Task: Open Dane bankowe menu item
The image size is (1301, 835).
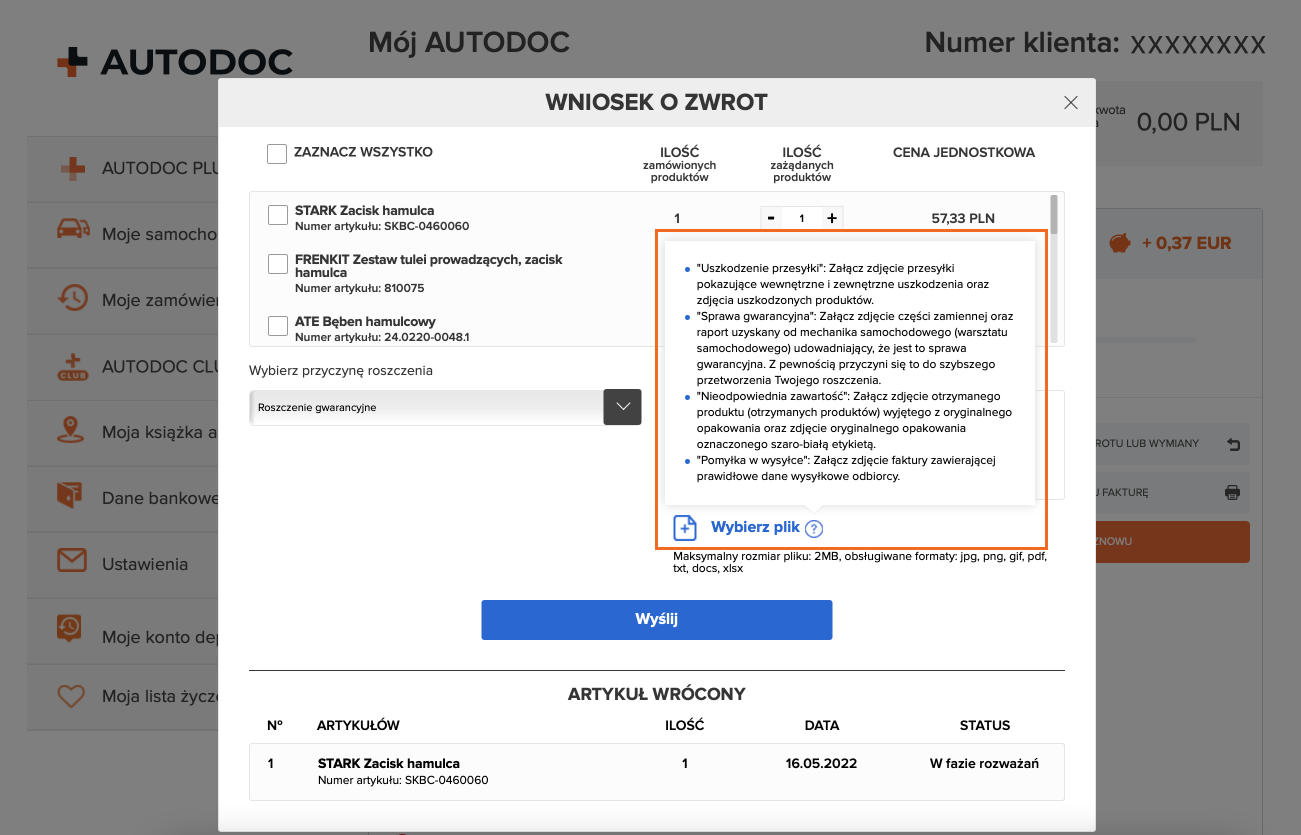Action: coord(123,498)
